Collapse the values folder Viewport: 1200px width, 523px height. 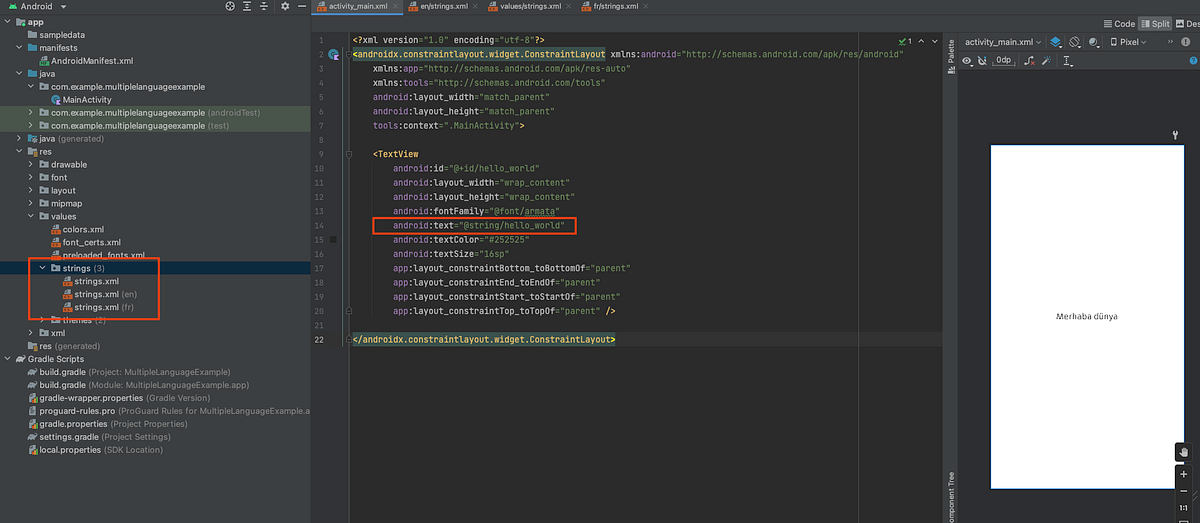pos(32,216)
